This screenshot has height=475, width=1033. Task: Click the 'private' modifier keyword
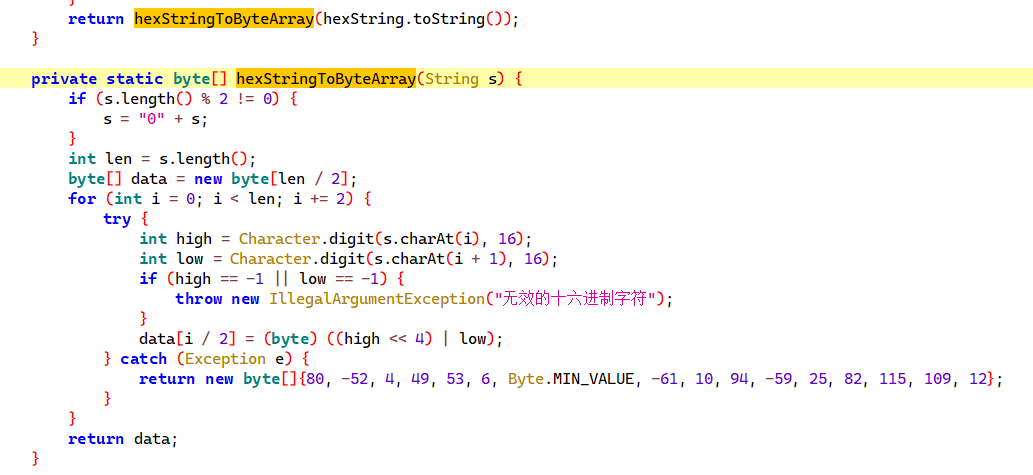point(64,78)
